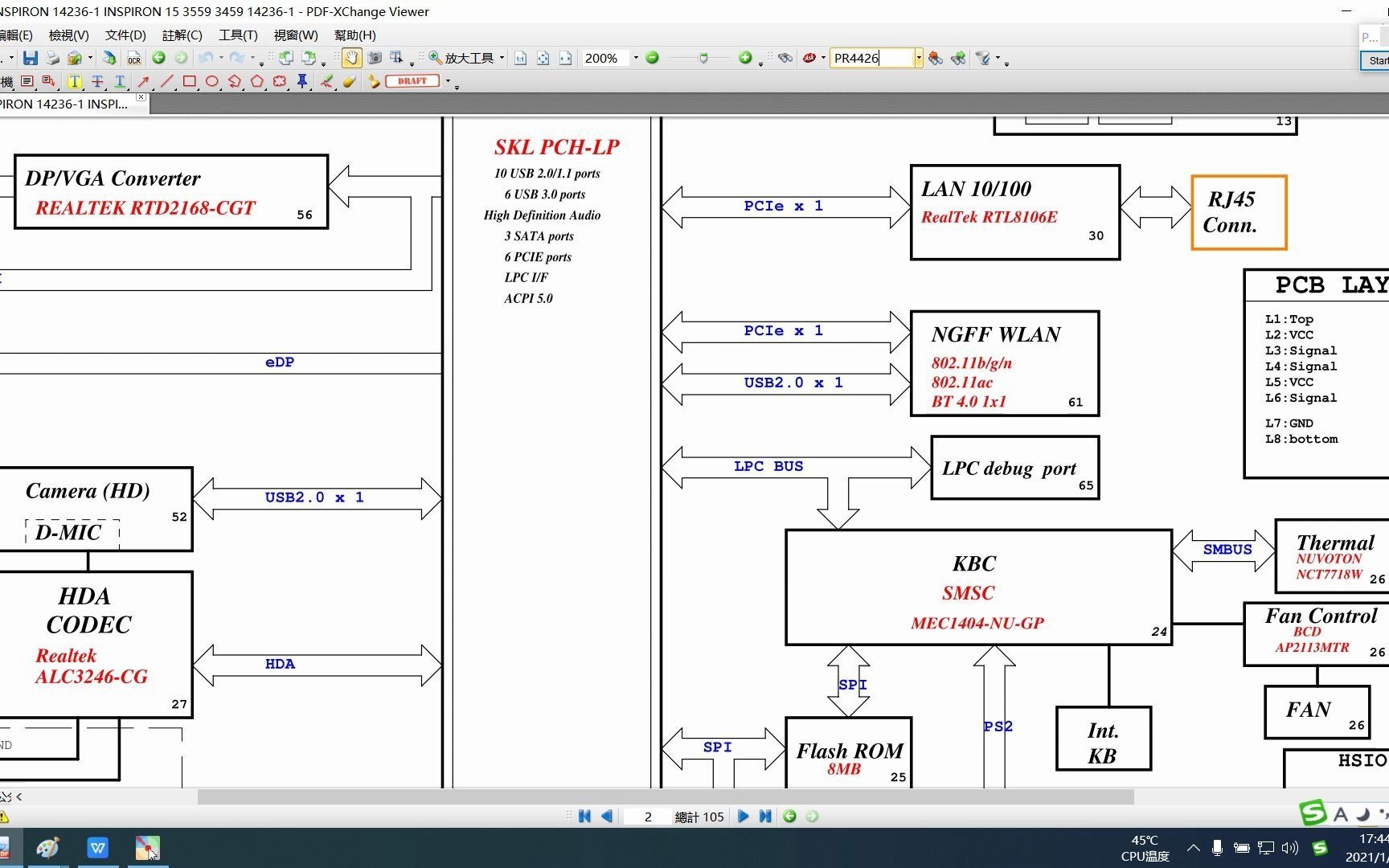Open the 幫助(H) Help menu

[x=354, y=35]
